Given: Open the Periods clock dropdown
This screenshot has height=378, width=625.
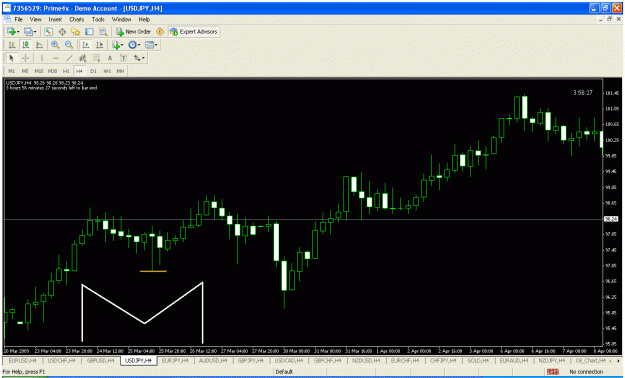Looking at the screenshot, I should click(x=135, y=45).
